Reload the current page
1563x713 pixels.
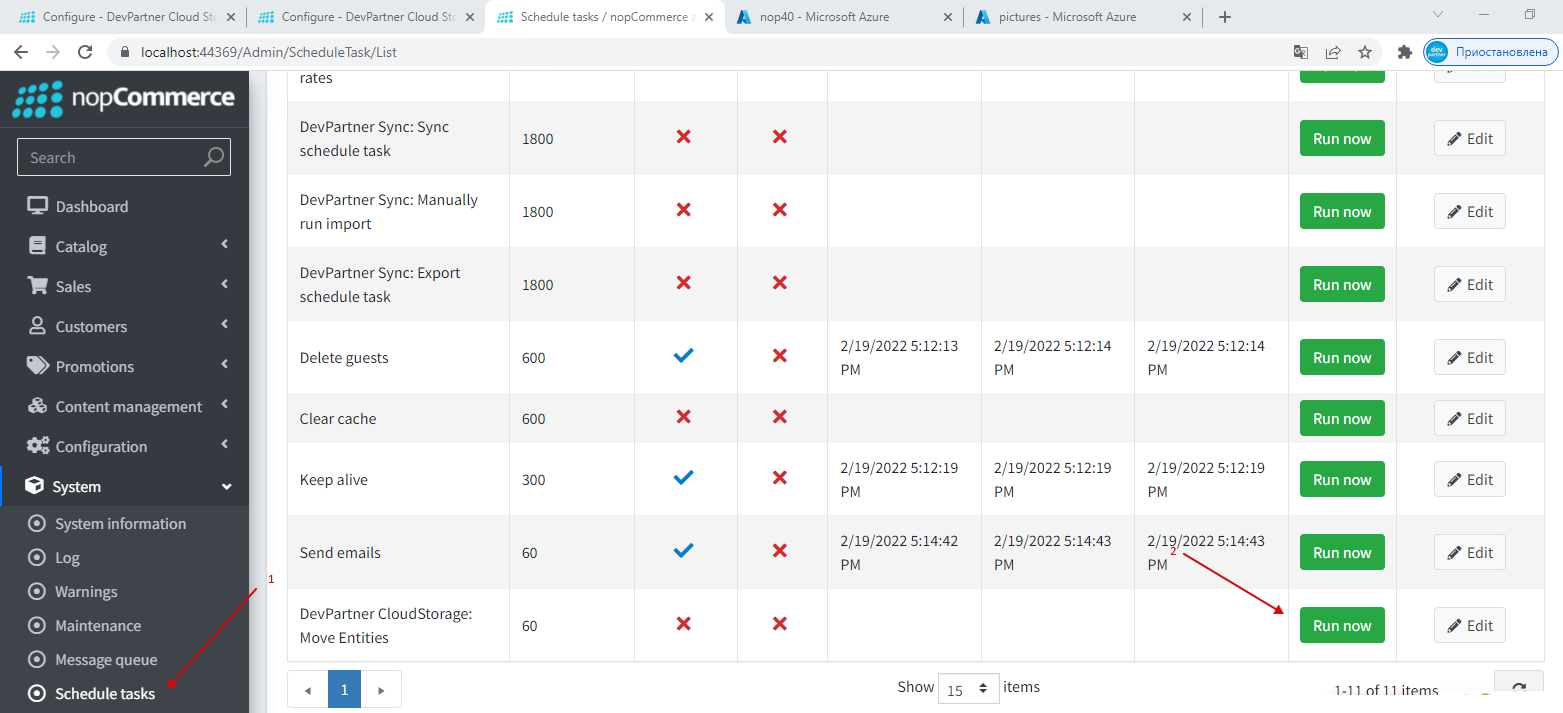pyautogui.click(x=85, y=52)
